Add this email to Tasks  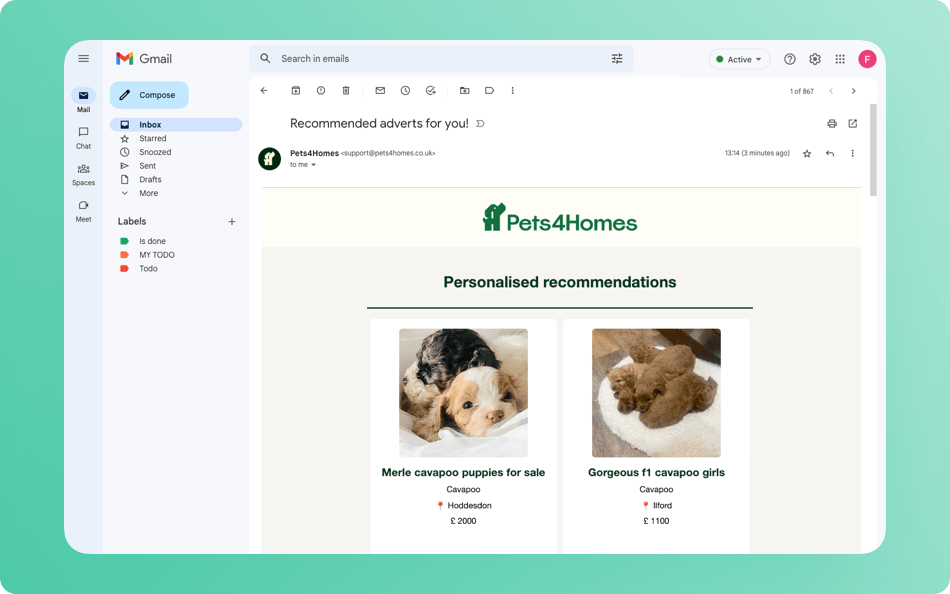coord(431,91)
